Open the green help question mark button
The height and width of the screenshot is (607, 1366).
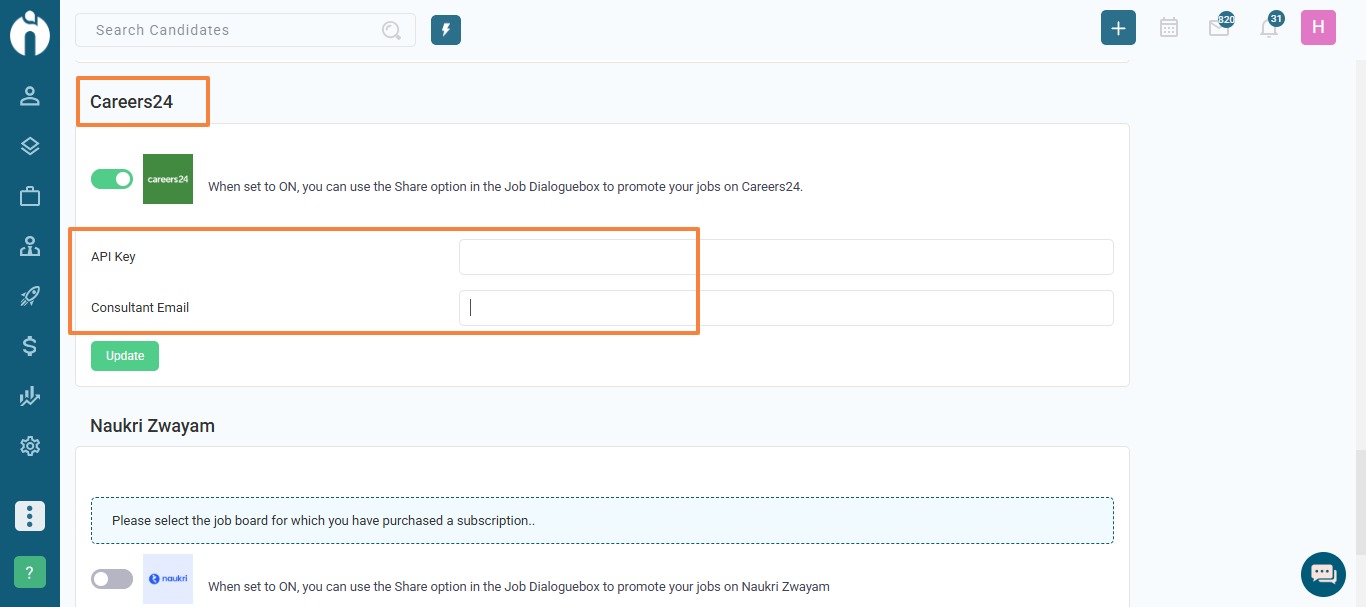point(30,572)
